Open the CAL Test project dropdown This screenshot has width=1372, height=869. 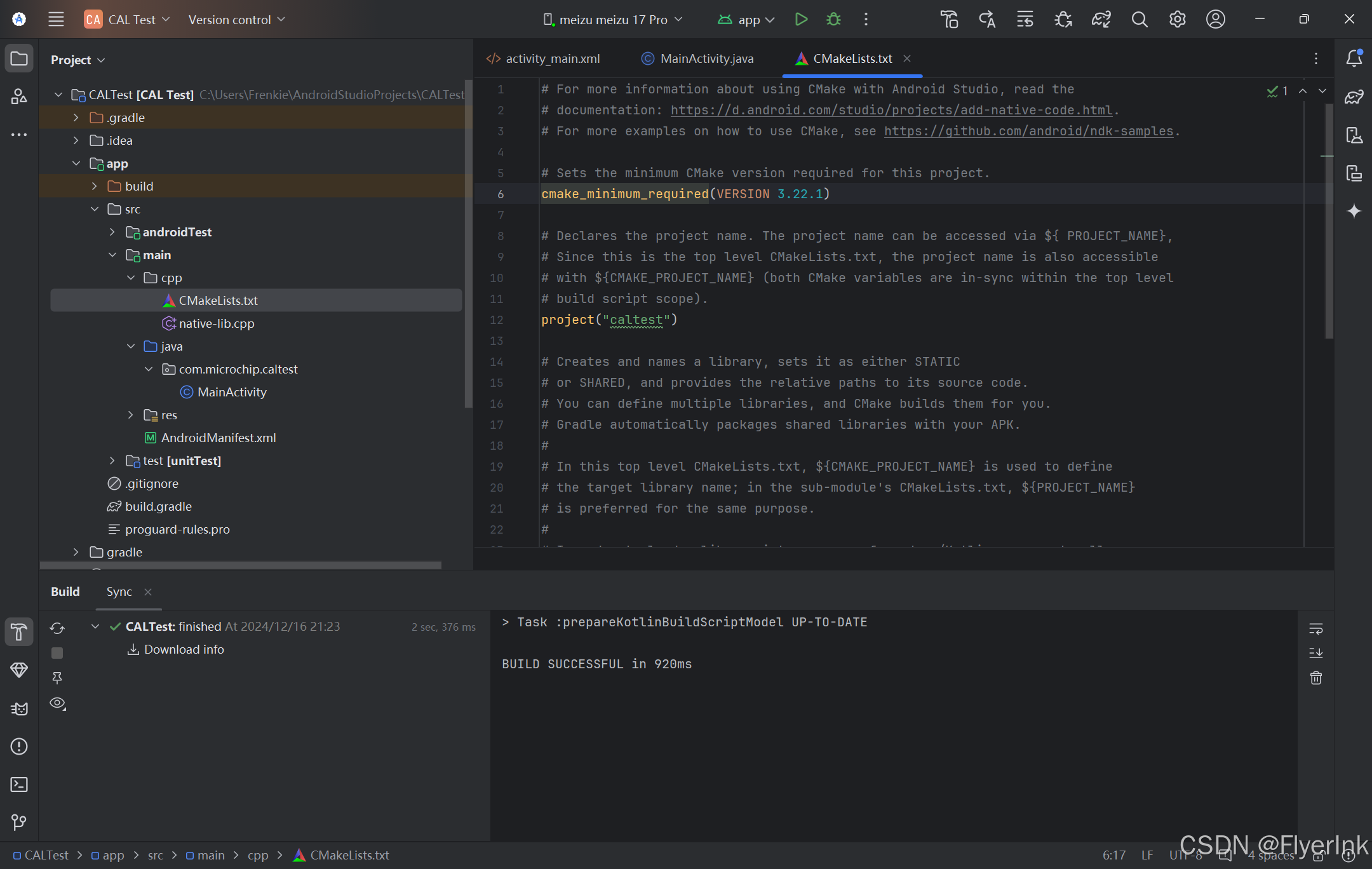[127, 20]
